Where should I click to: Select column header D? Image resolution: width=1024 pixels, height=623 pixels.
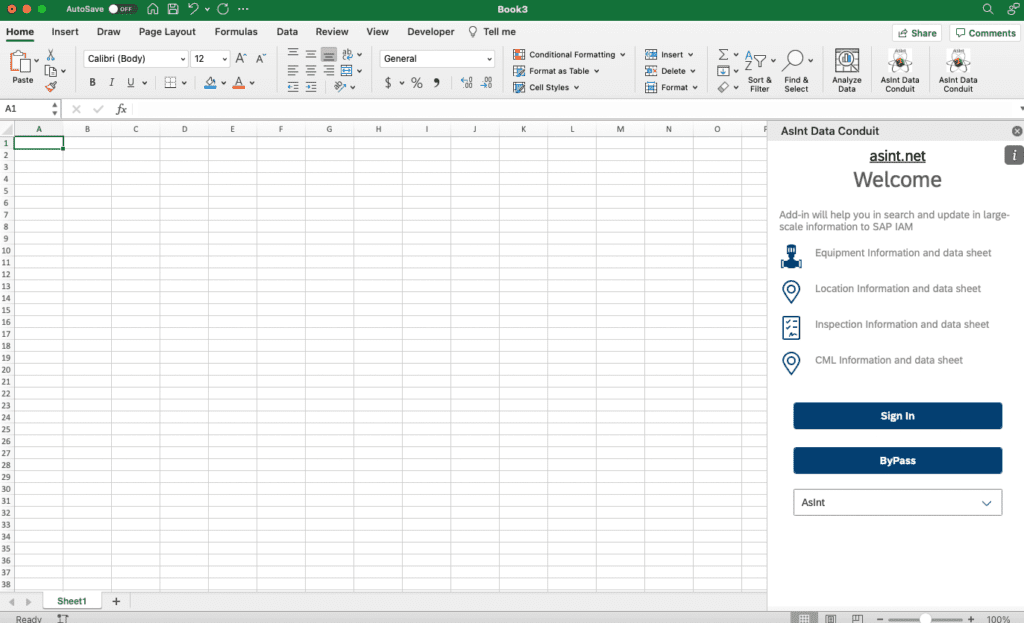184,129
